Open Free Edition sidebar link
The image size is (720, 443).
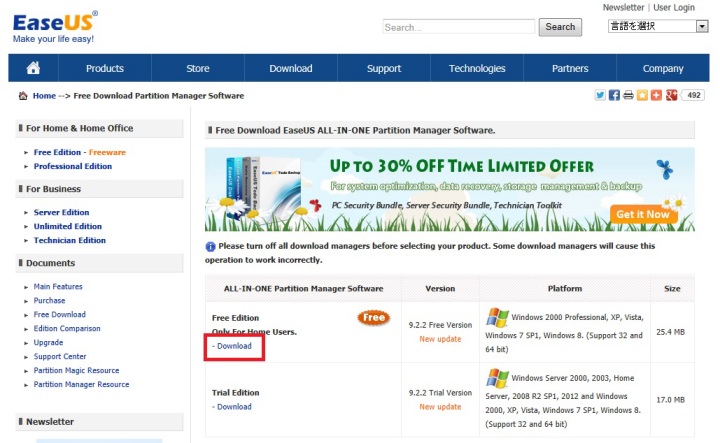[x=57, y=152]
